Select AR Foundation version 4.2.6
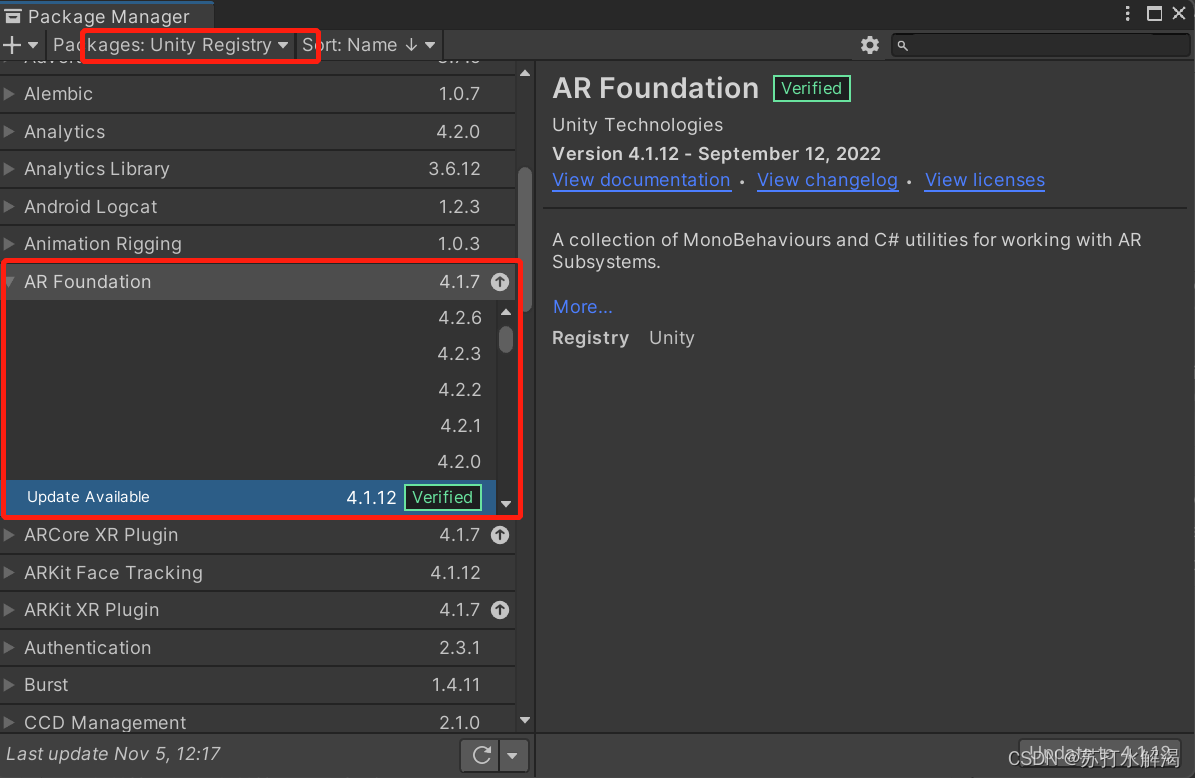Screen dimensions: 1195x778 [250, 318]
